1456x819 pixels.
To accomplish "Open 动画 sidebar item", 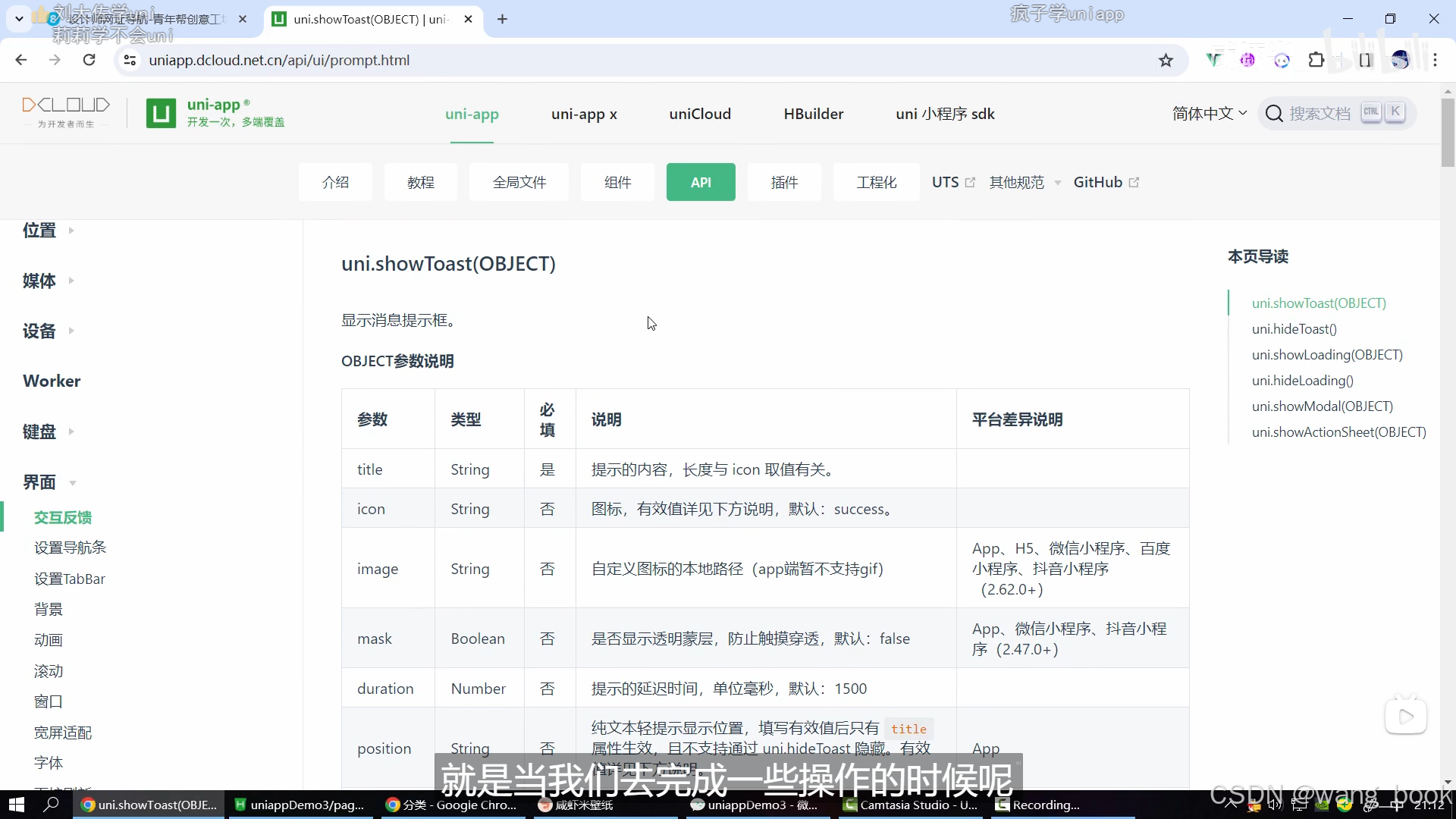I will (x=49, y=640).
